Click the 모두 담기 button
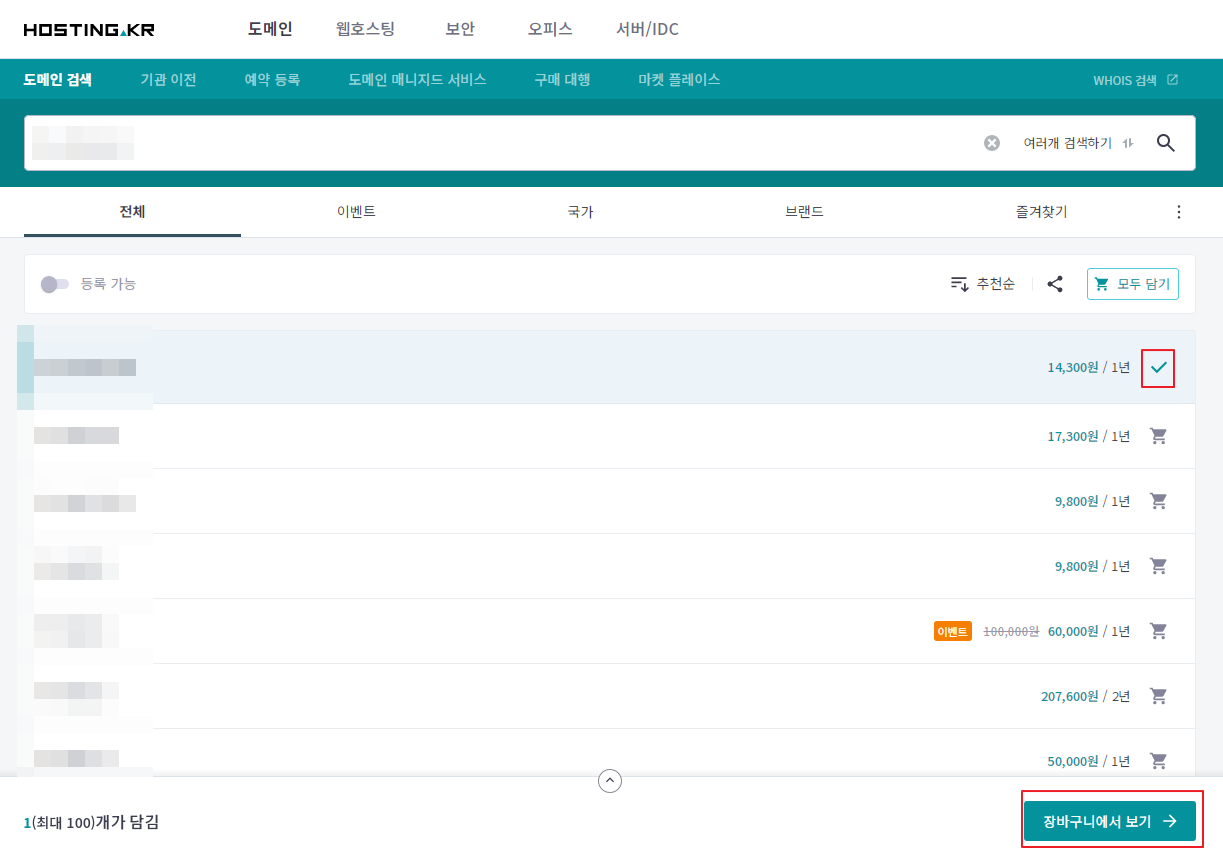The width and height of the screenshot is (1223, 854). pyautogui.click(x=1133, y=284)
